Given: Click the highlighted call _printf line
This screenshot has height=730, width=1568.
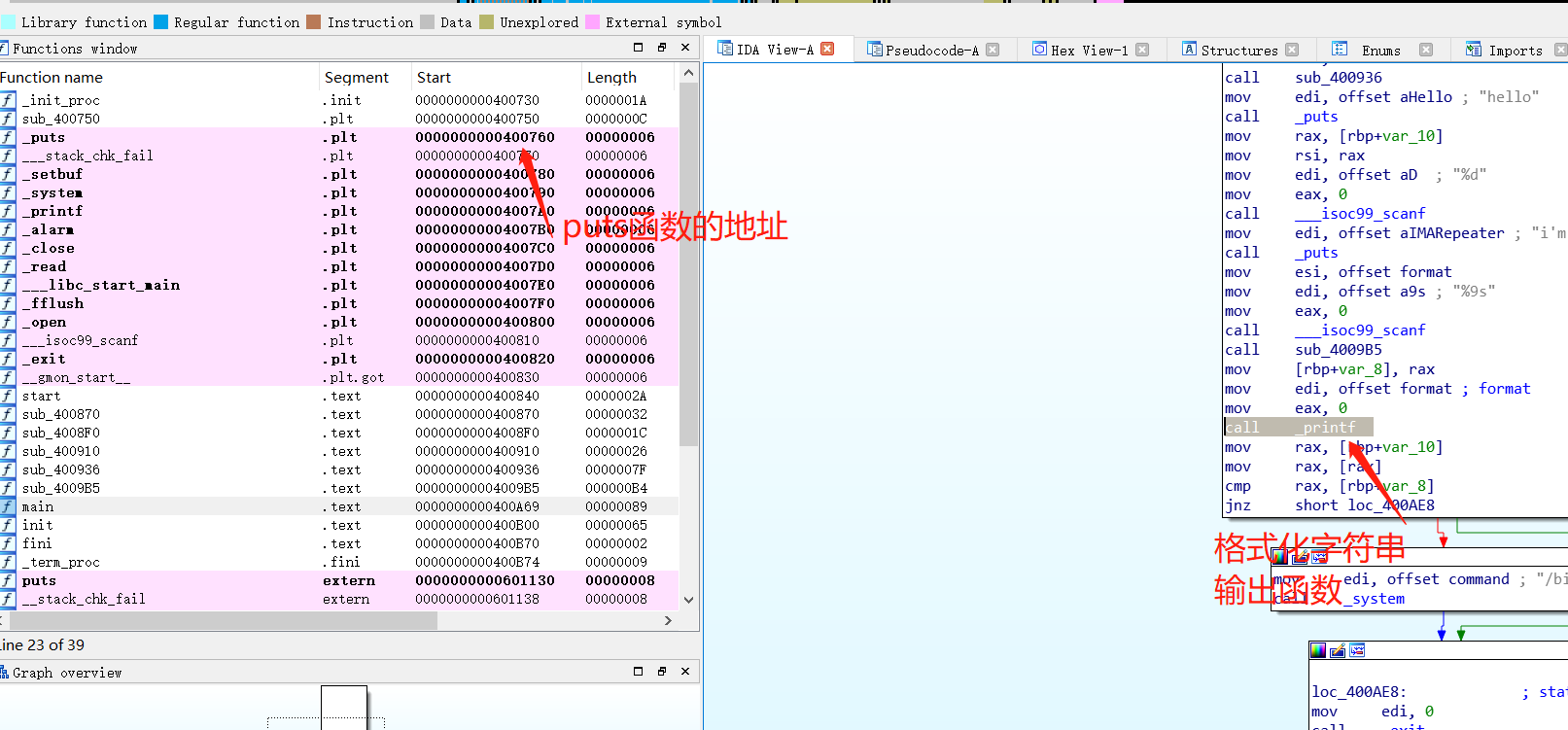Looking at the screenshot, I should coord(1298,427).
